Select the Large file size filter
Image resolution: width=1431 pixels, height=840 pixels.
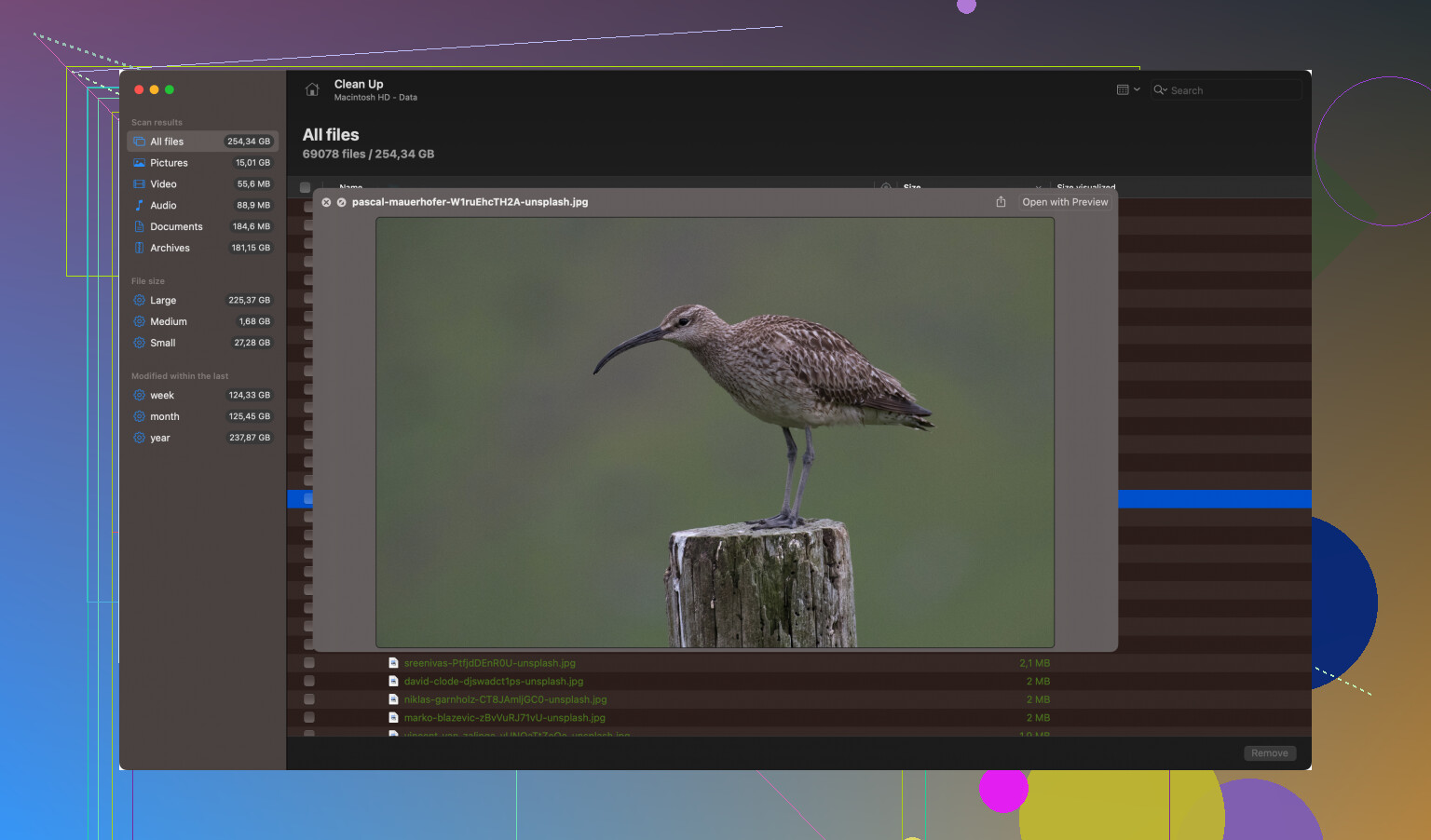coord(163,301)
